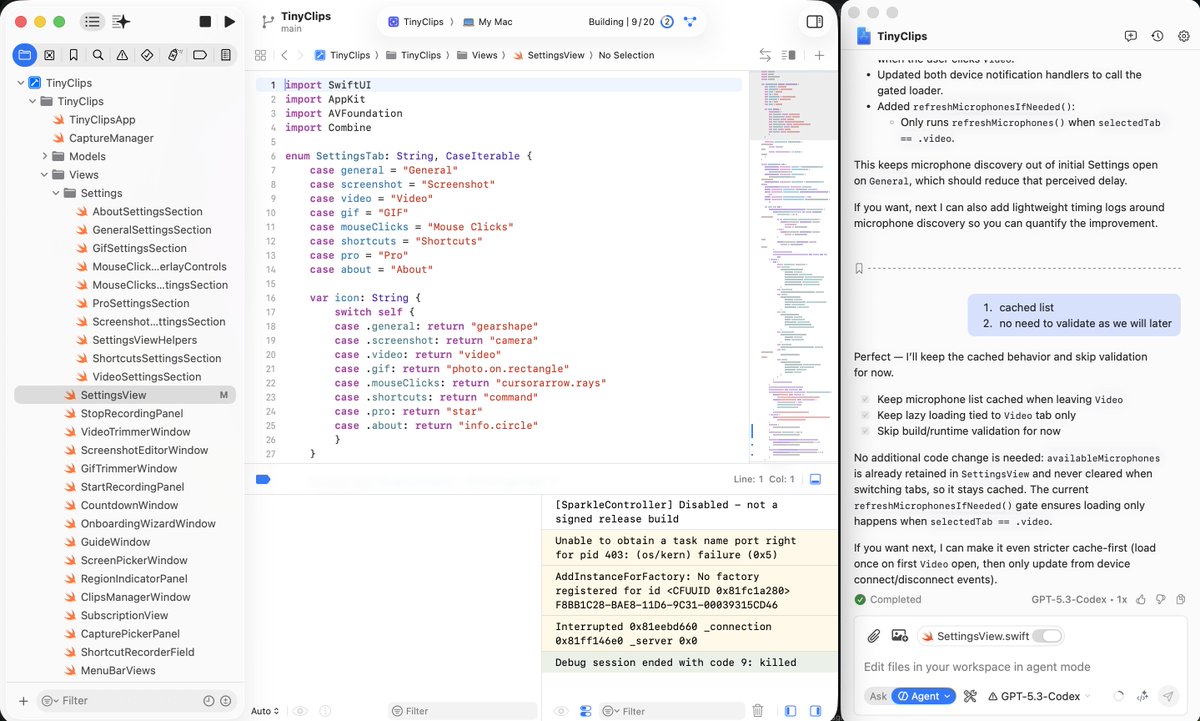This screenshot has width=1200, height=721.
Task: Open the Test navigator diamond icon
Action: pos(147,55)
